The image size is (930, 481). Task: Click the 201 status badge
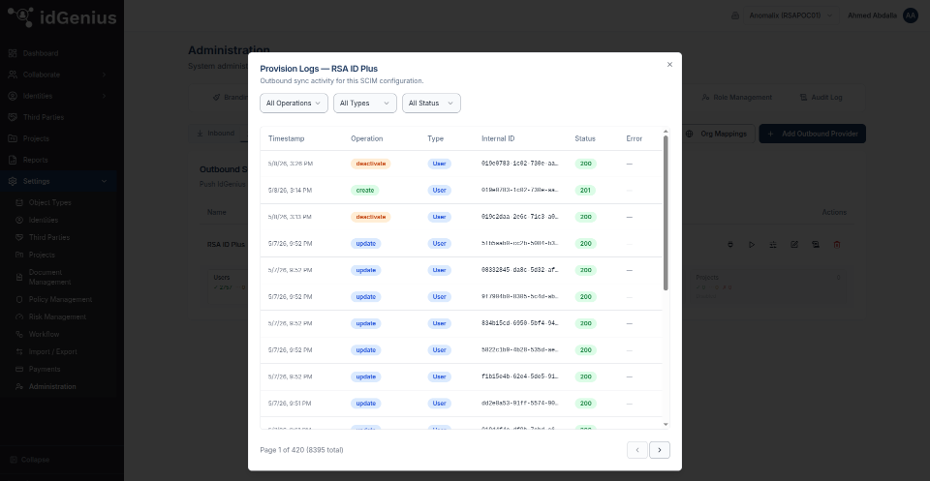pos(585,190)
